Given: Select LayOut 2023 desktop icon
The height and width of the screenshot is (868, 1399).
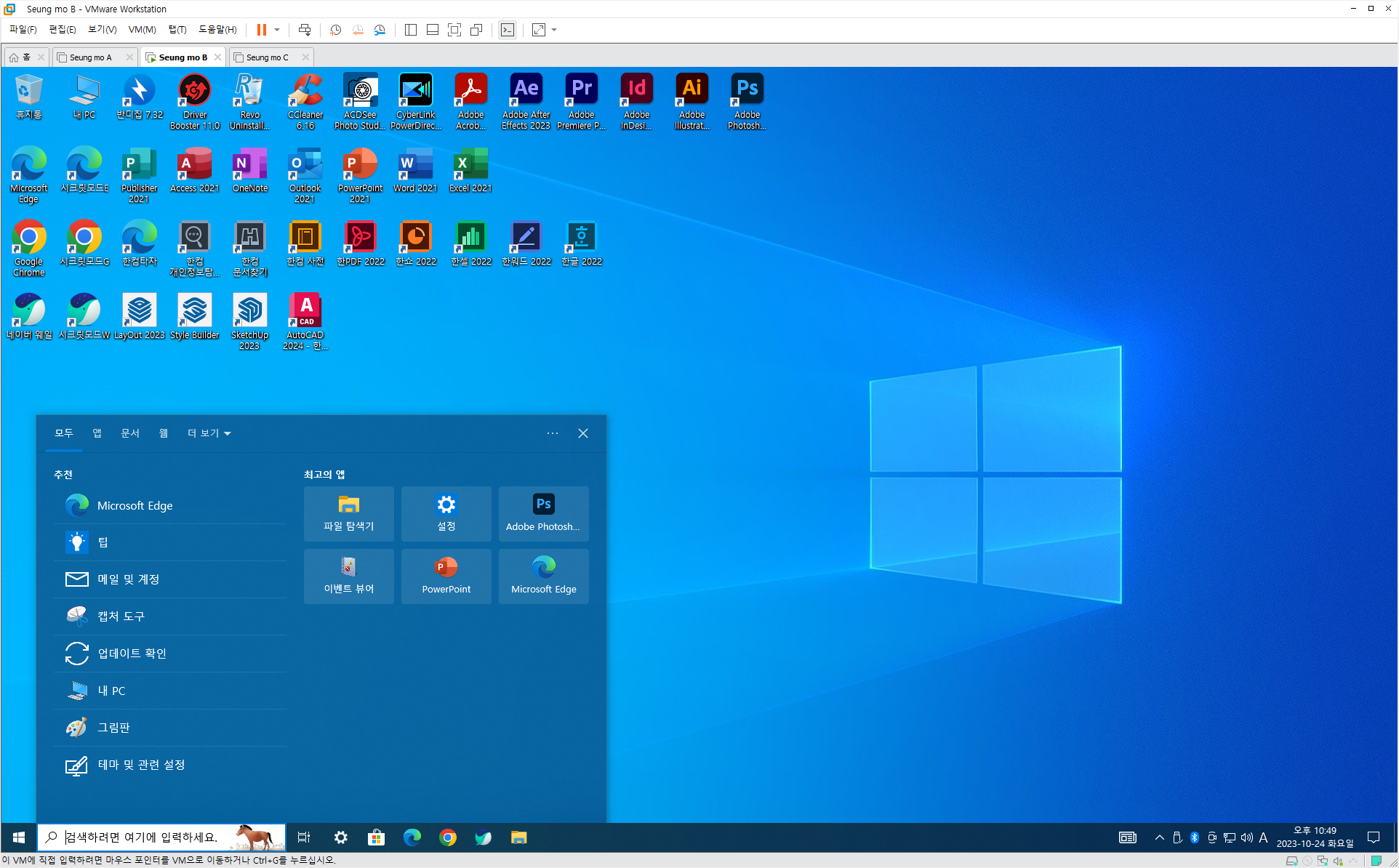Looking at the screenshot, I should 139,316.
